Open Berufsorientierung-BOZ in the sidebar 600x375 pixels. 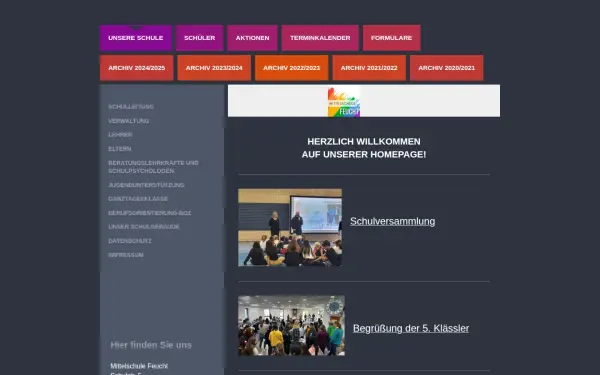[150, 213]
